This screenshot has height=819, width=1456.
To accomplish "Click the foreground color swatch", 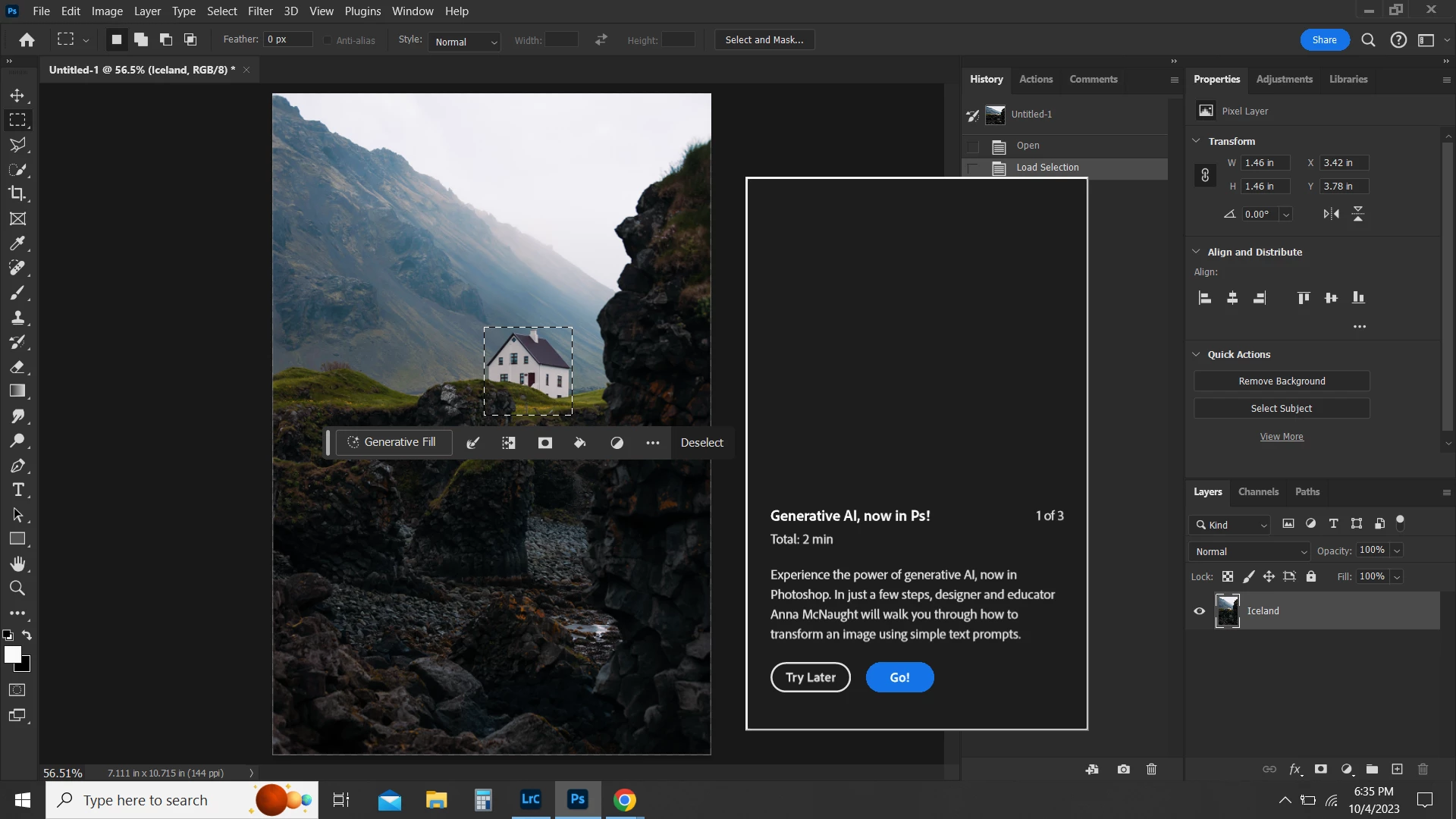I will tap(13, 655).
